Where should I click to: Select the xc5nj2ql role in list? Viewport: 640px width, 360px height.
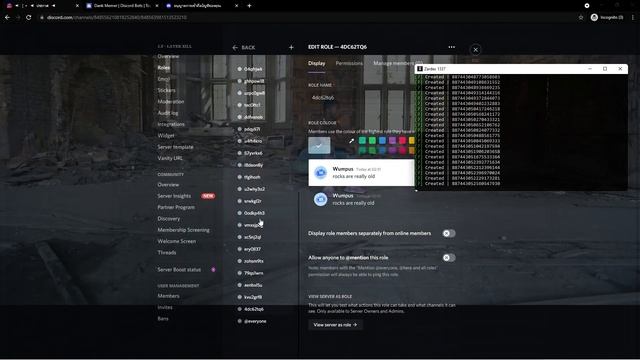click(252, 237)
